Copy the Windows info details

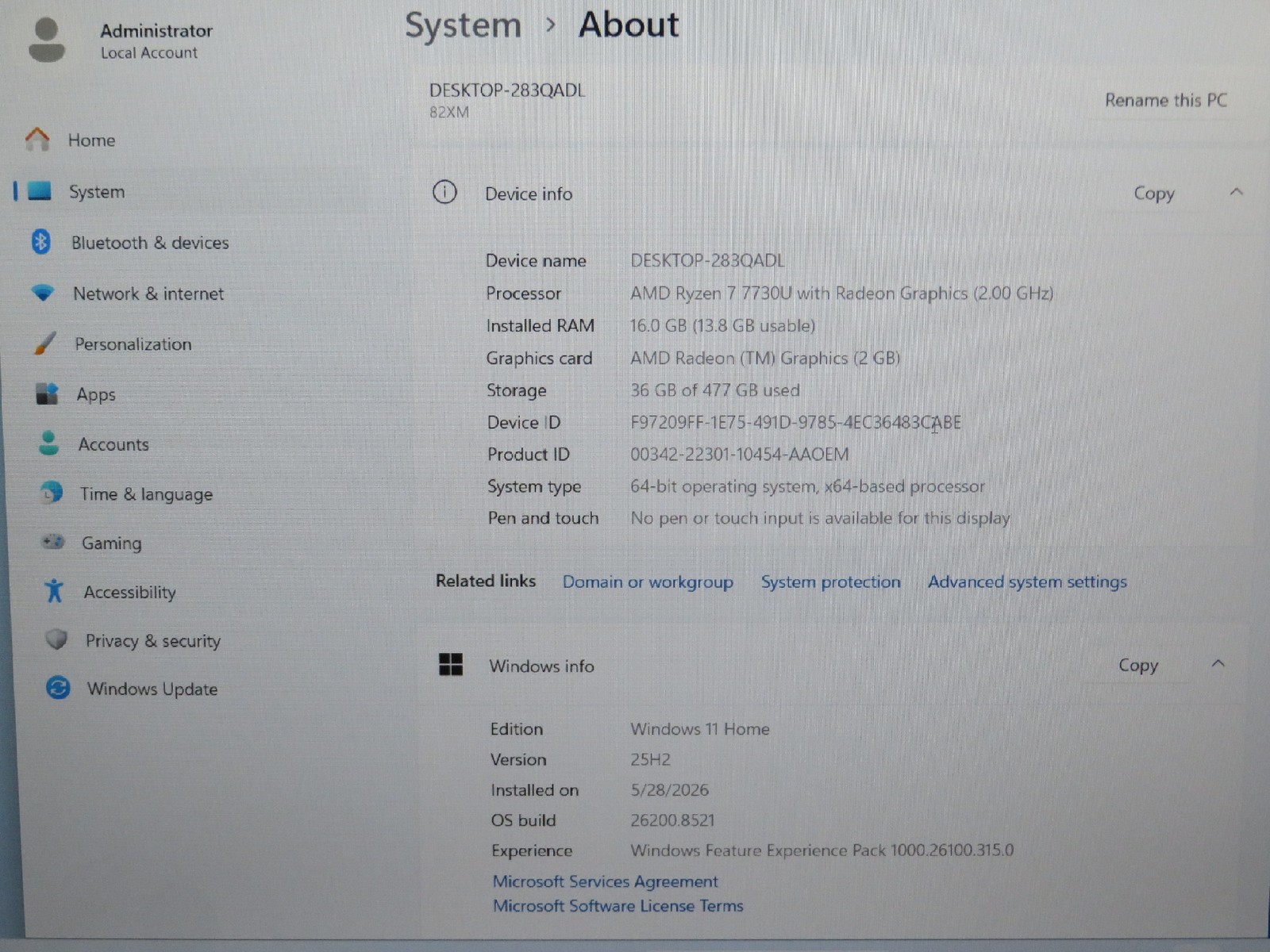click(x=1137, y=666)
